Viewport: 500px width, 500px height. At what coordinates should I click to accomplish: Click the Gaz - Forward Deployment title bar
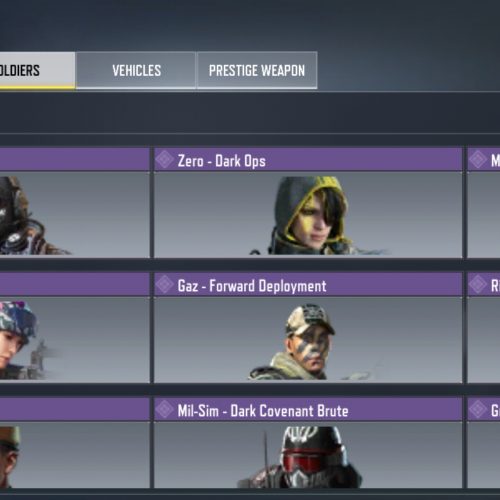click(308, 285)
